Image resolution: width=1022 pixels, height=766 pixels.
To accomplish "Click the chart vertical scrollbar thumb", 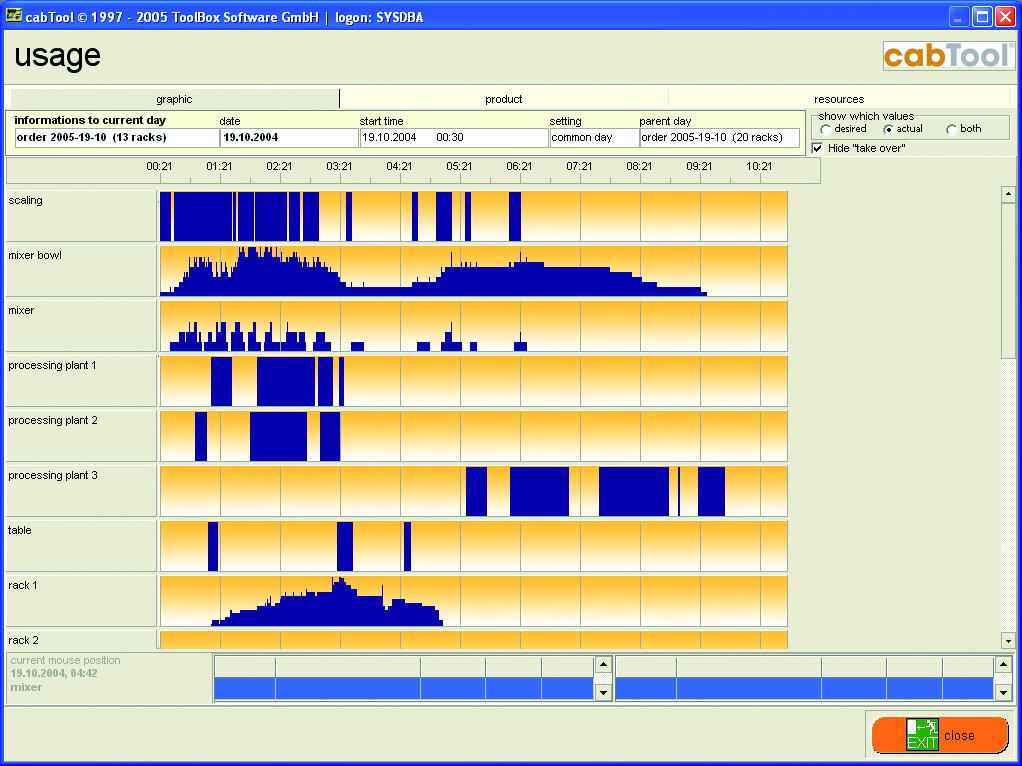I will point(1008,280).
